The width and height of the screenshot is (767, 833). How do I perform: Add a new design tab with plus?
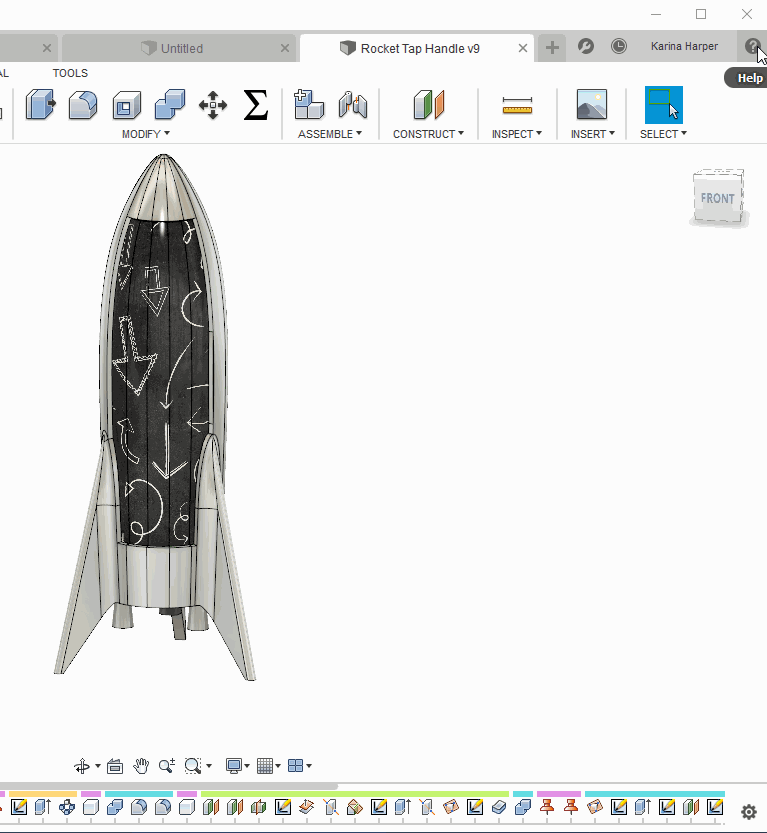552,48
